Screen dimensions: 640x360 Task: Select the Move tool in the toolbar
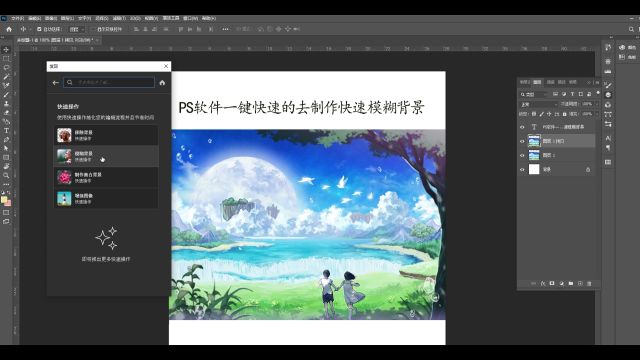point(6,49)
